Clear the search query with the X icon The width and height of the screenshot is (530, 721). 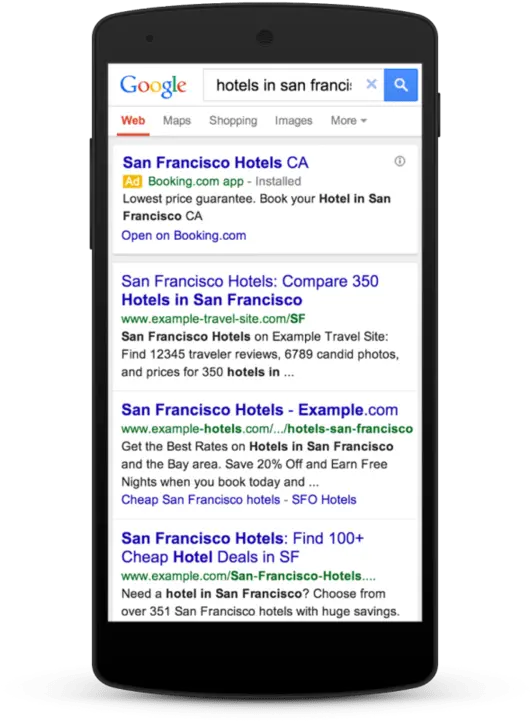[371, 84]
